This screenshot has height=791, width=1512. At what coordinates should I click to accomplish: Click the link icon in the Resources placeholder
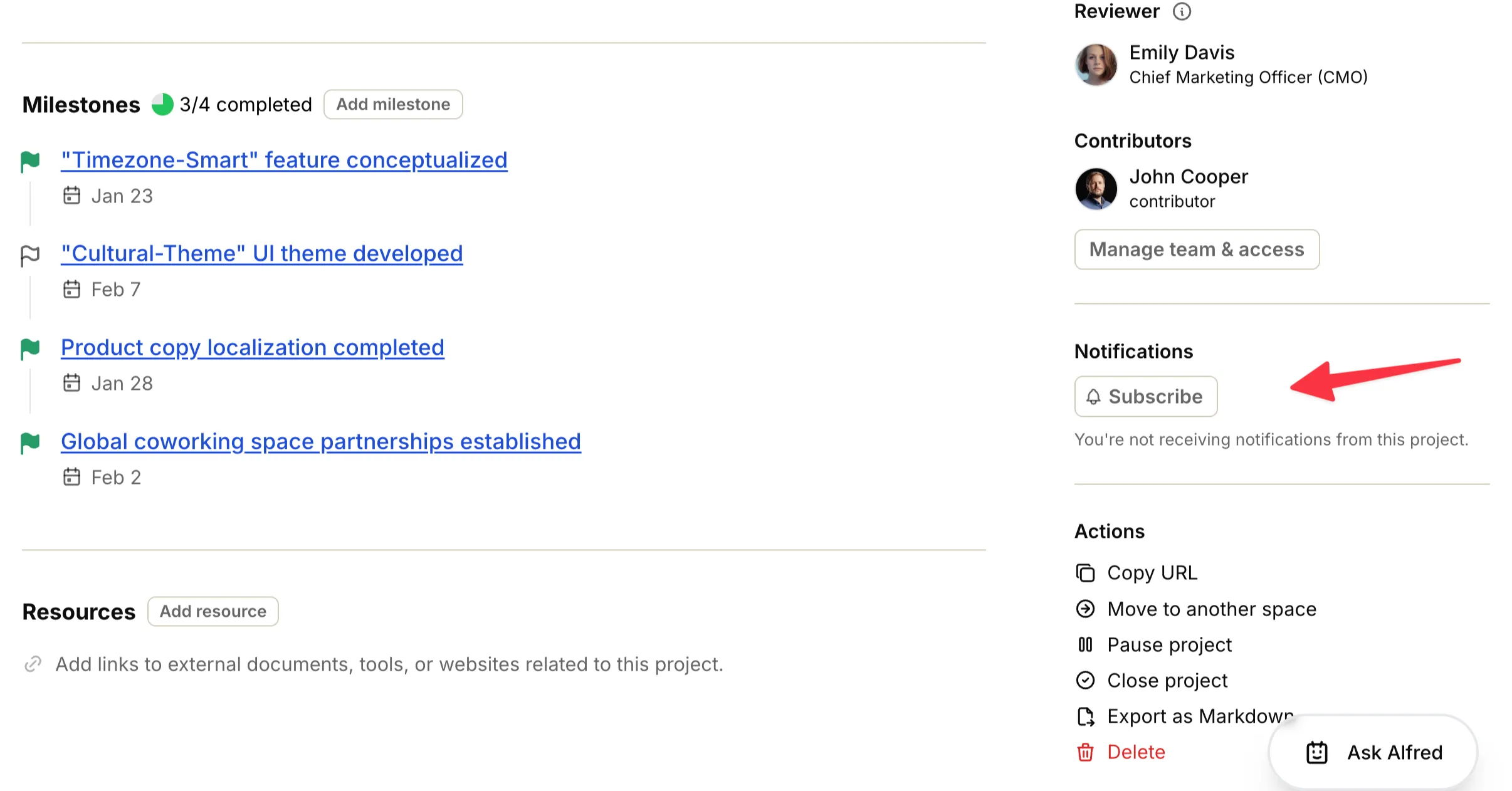point(33,664)
